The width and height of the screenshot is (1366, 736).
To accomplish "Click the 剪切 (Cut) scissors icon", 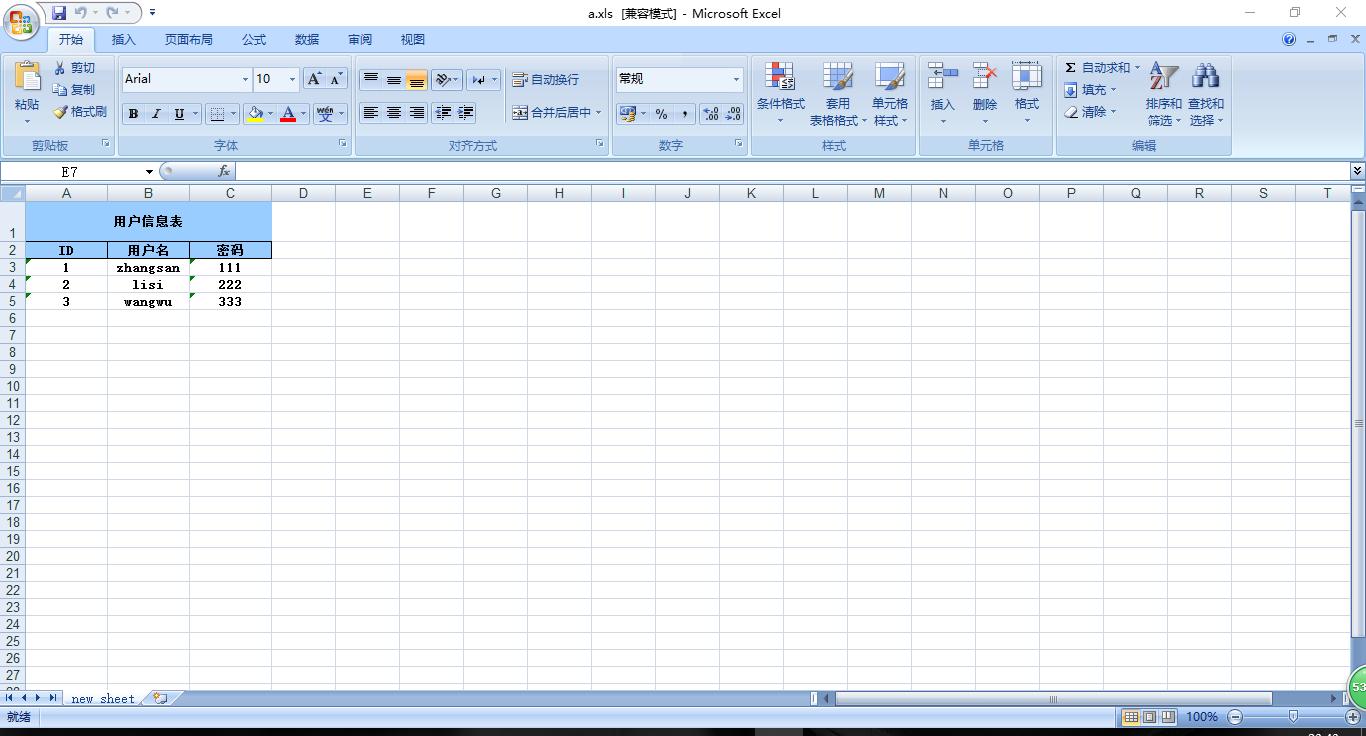I will coord(57,66).
